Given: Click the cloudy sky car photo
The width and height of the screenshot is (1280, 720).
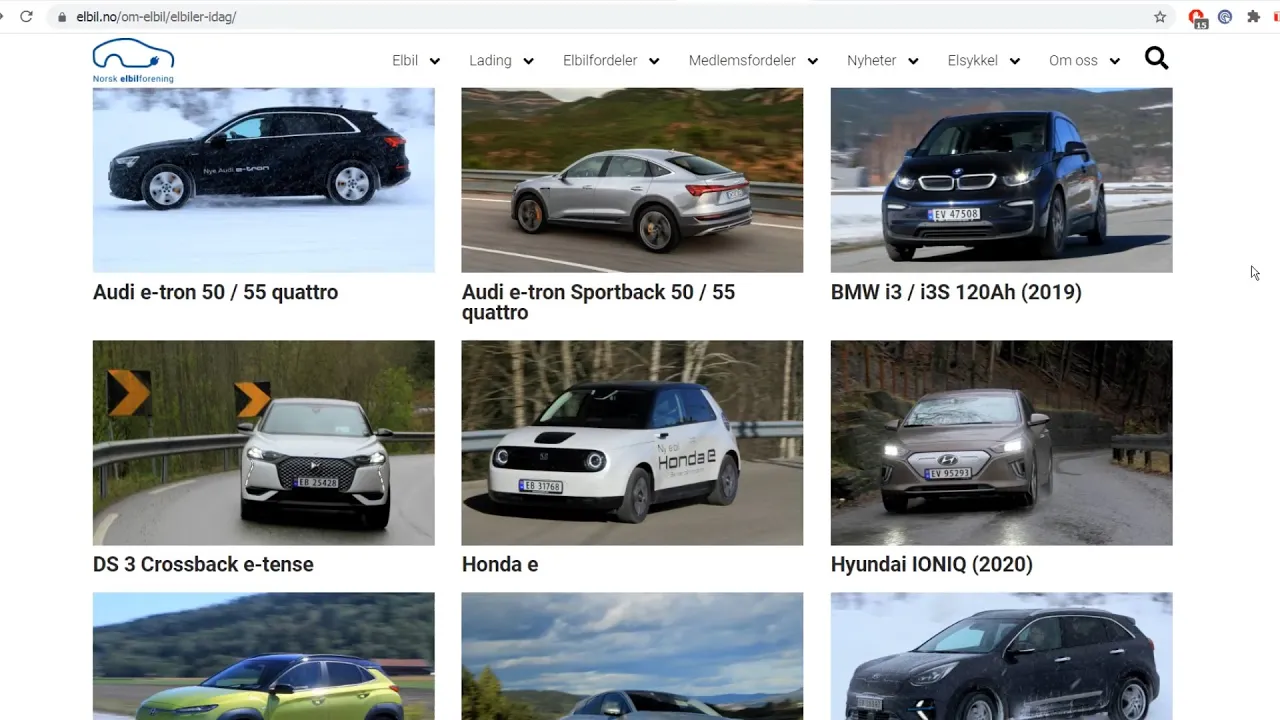Looking at the screenshot, I should pyautogui.click(x=632, y=656).
